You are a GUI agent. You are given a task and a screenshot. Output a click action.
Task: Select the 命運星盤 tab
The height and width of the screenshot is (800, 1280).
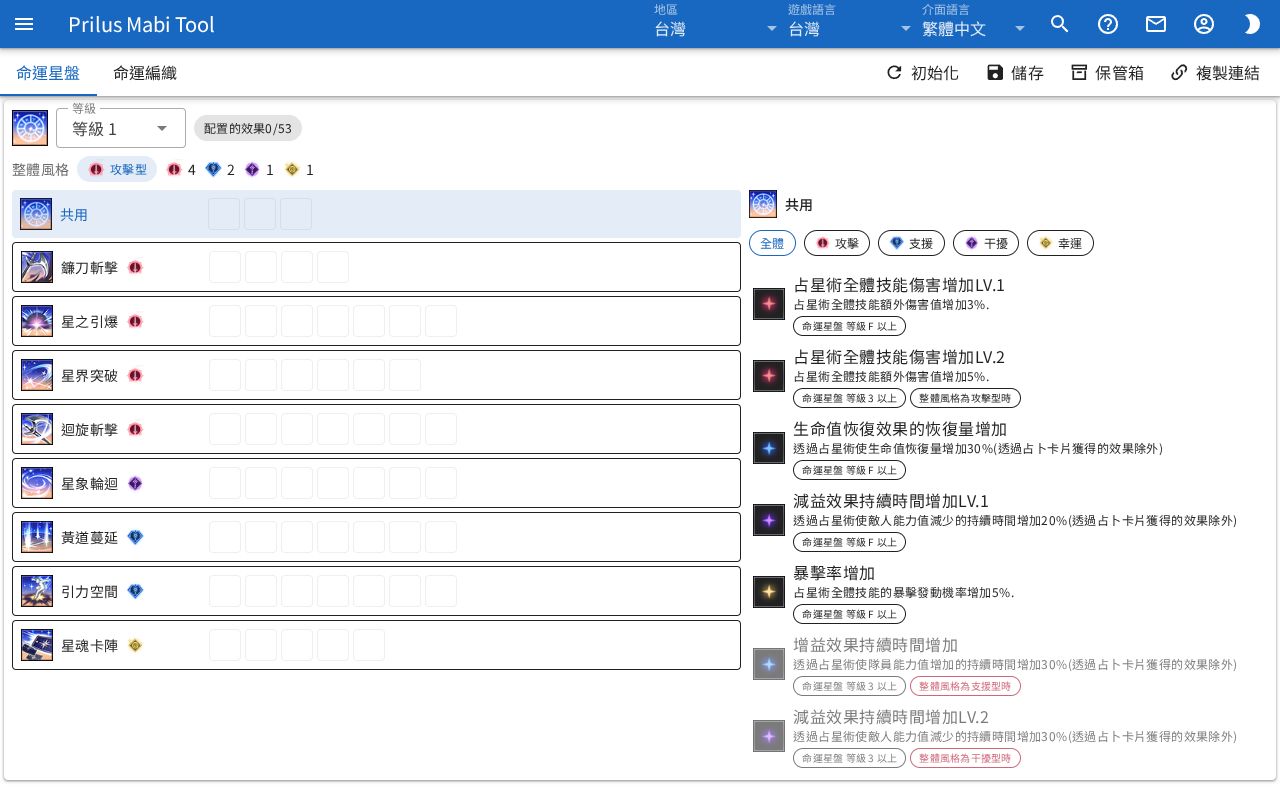click(x=48, y=73)
